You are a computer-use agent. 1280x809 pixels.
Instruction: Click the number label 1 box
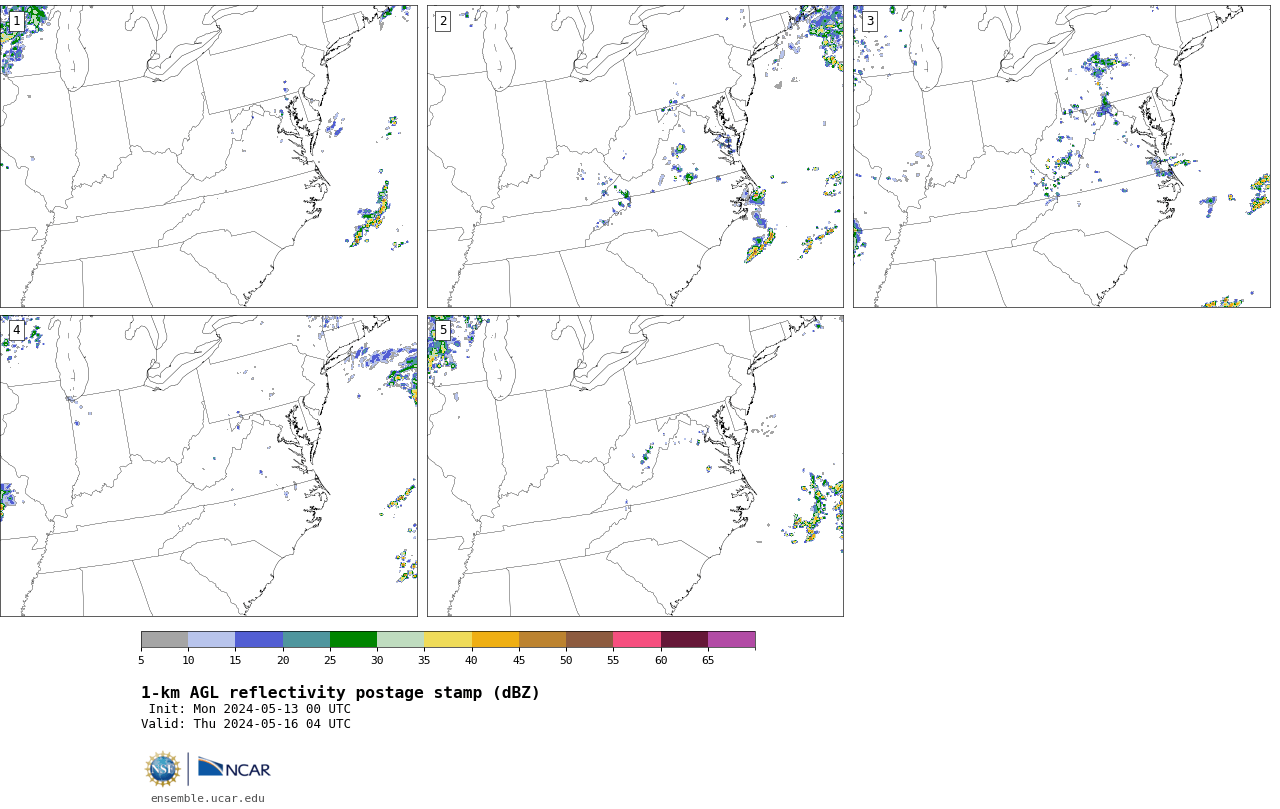click(16, 21)
